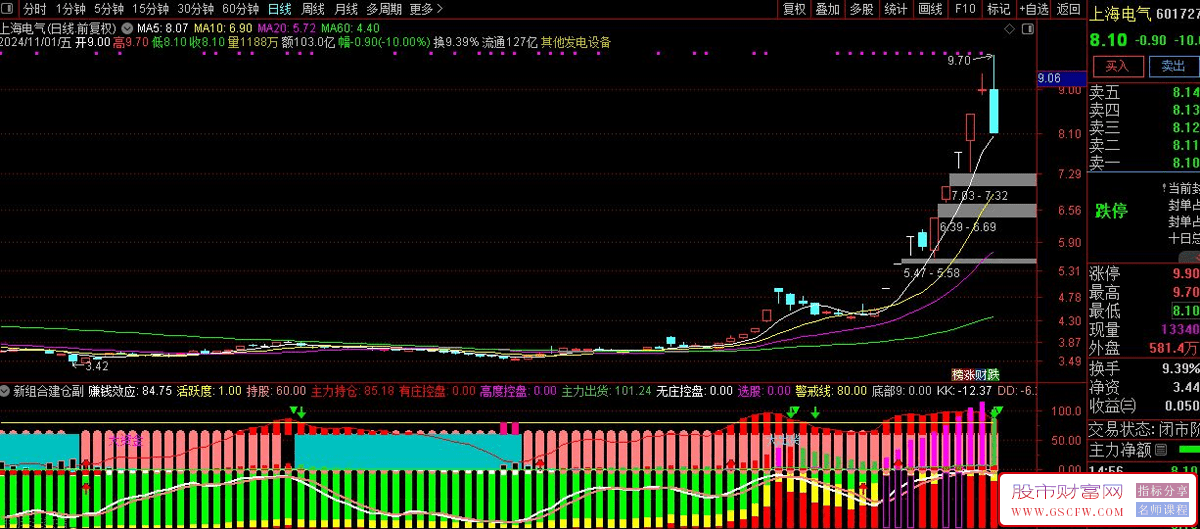This screenshot has height=529, width=1200.
Task: Add stock via +自选 button
Action: click(x=1034, y=9)
